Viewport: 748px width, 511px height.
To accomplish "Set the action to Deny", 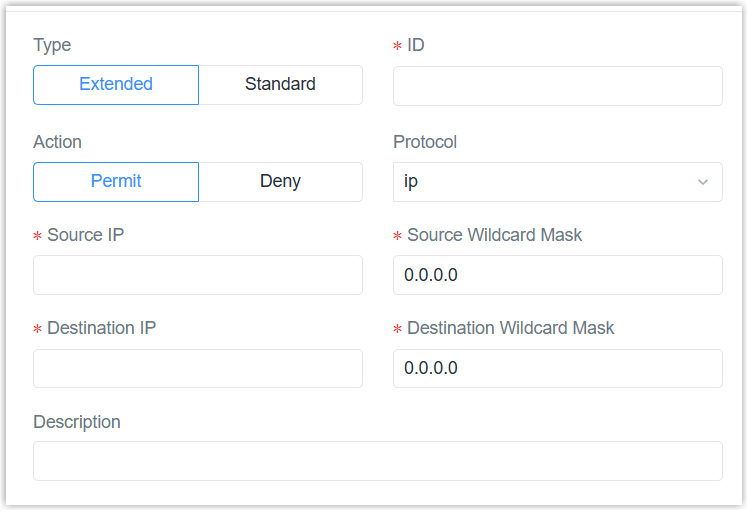I will 280,182.
